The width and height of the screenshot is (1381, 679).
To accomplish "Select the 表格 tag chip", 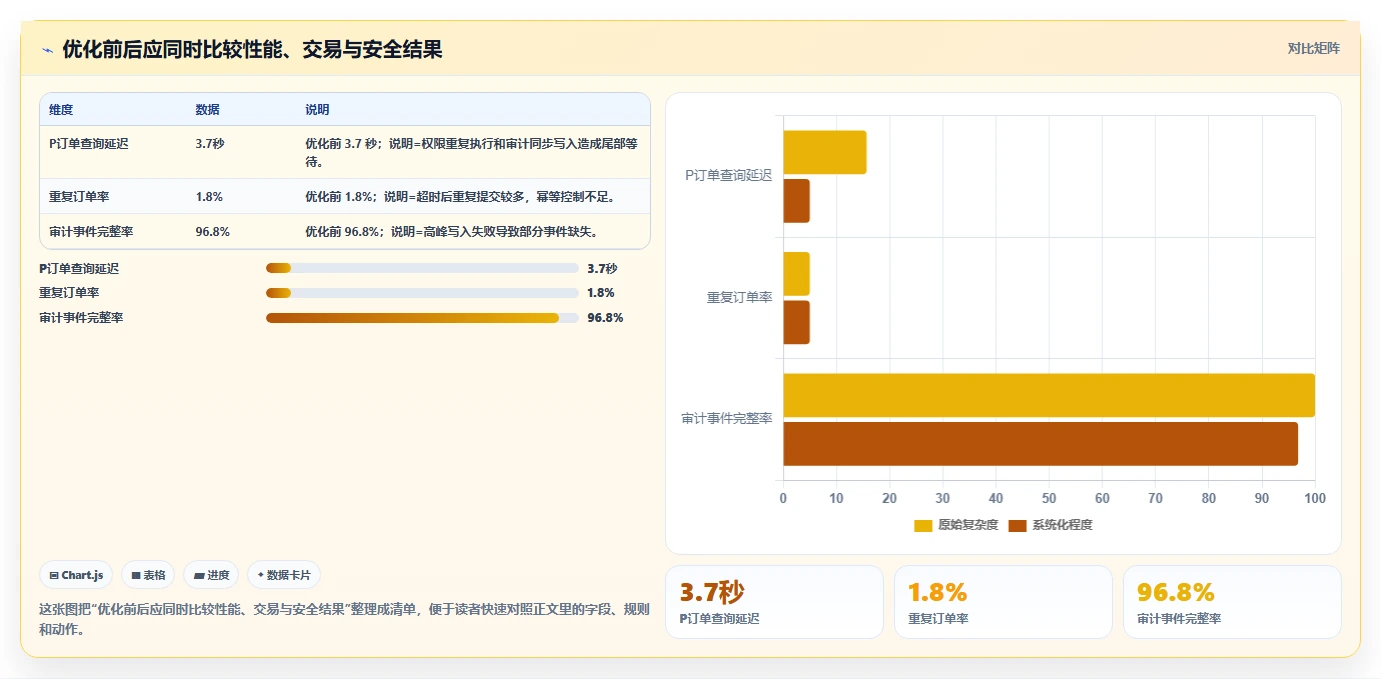I will [x=148, y=575].
